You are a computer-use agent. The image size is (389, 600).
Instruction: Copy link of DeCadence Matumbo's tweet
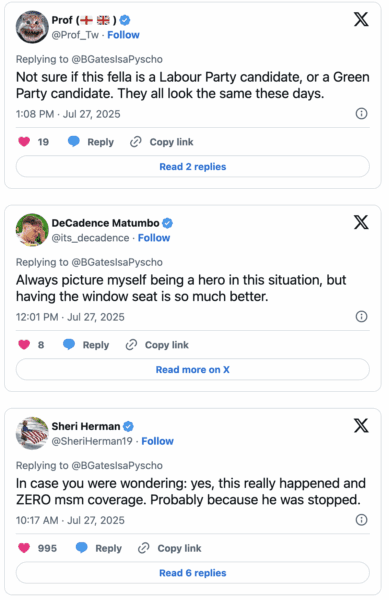tap(157, 345)
